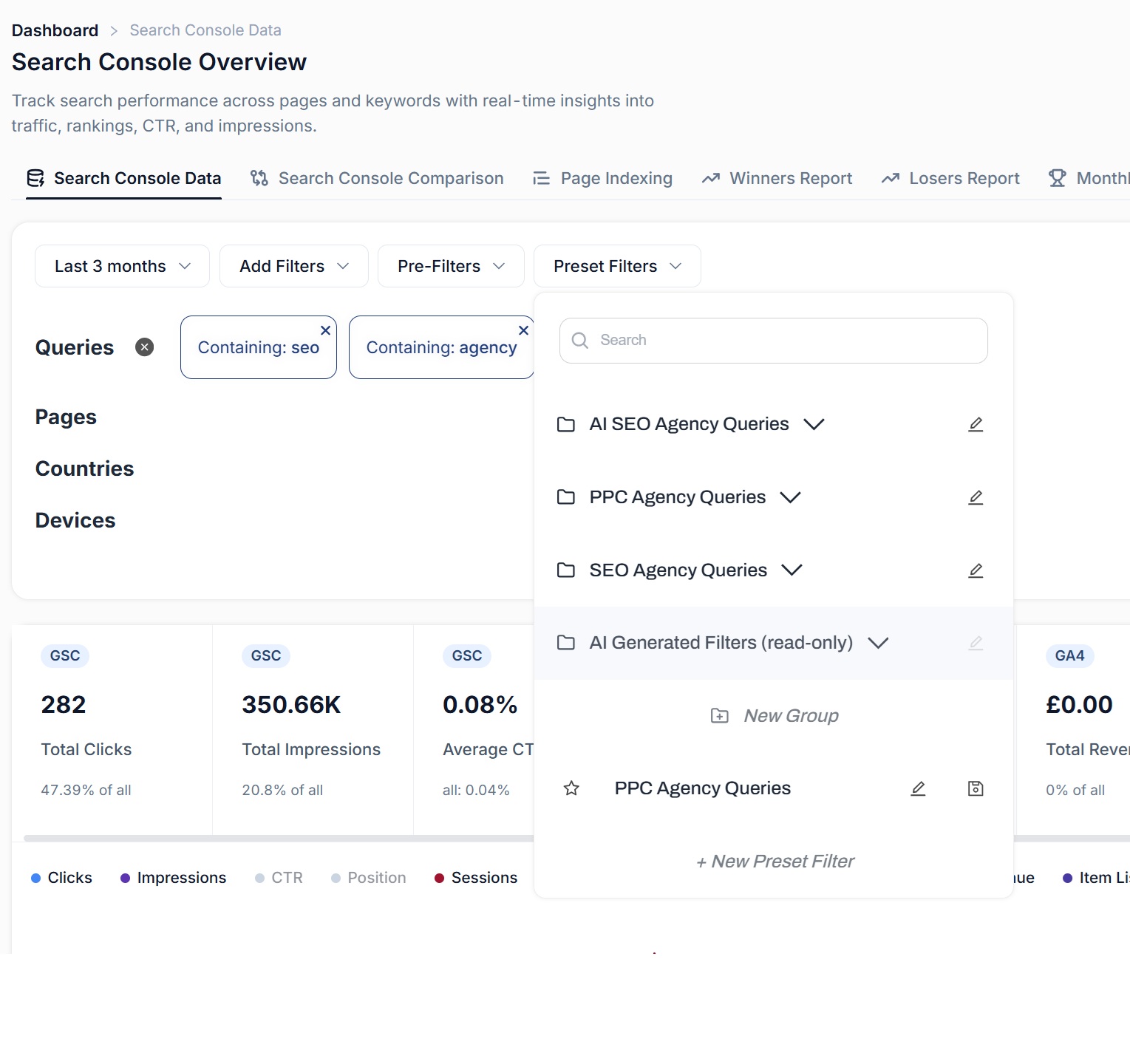Click the Total Impressions 350.66K card
Image resolution: width=1130 pixels, height=1064 pixels.
[x=313, y=730]
